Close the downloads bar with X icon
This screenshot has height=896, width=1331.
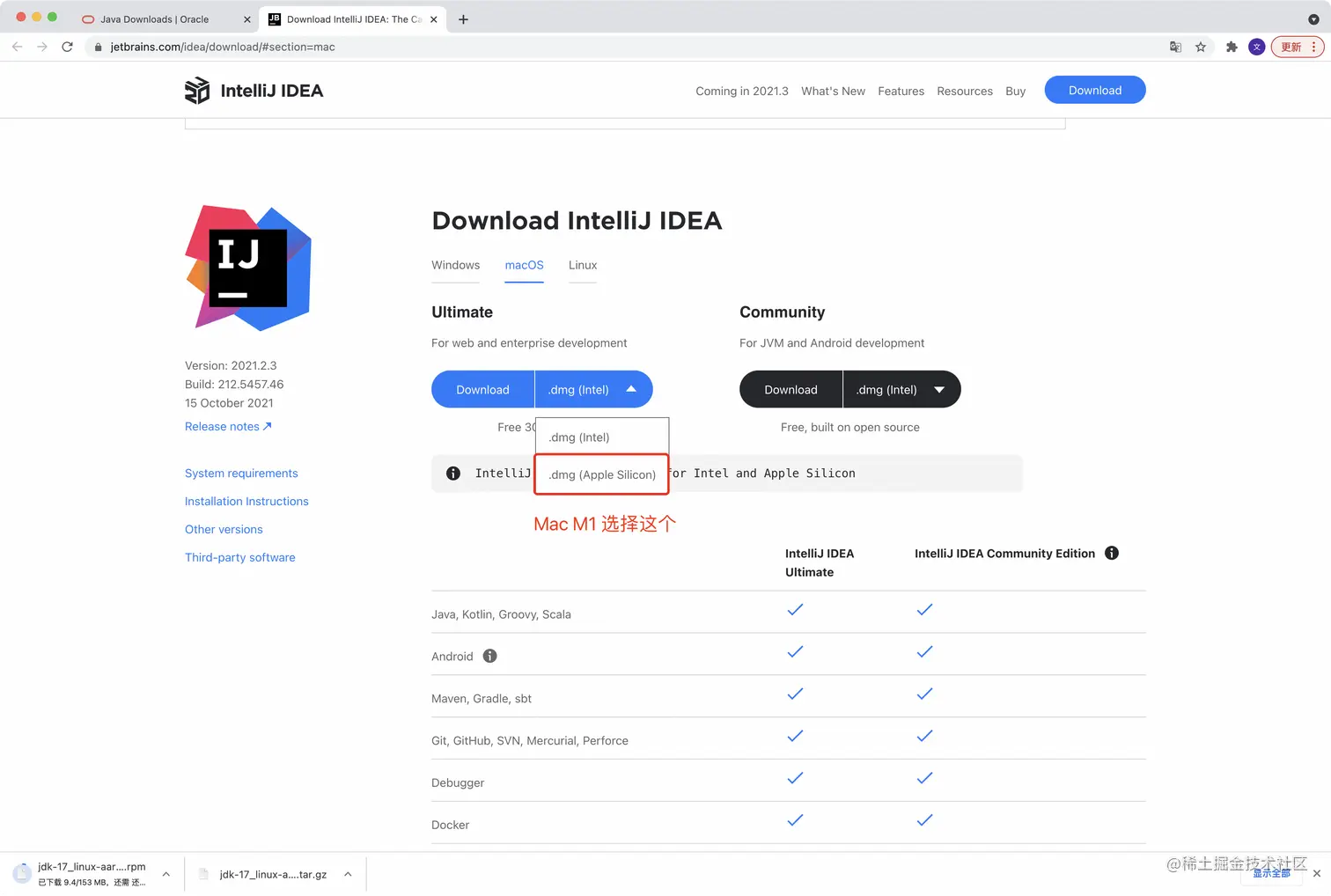point(1316,874)
